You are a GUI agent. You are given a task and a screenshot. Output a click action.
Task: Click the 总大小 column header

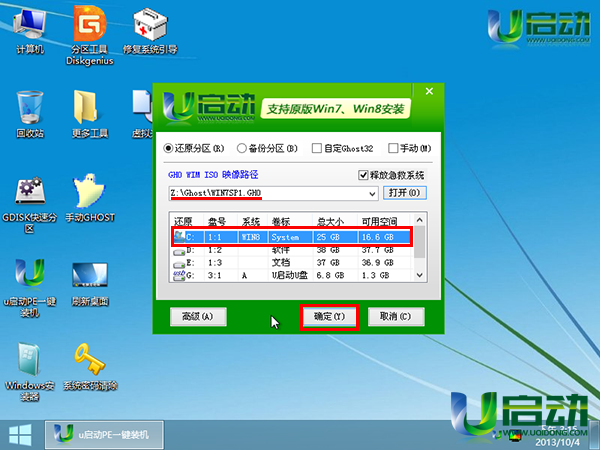tap(335, 222)
